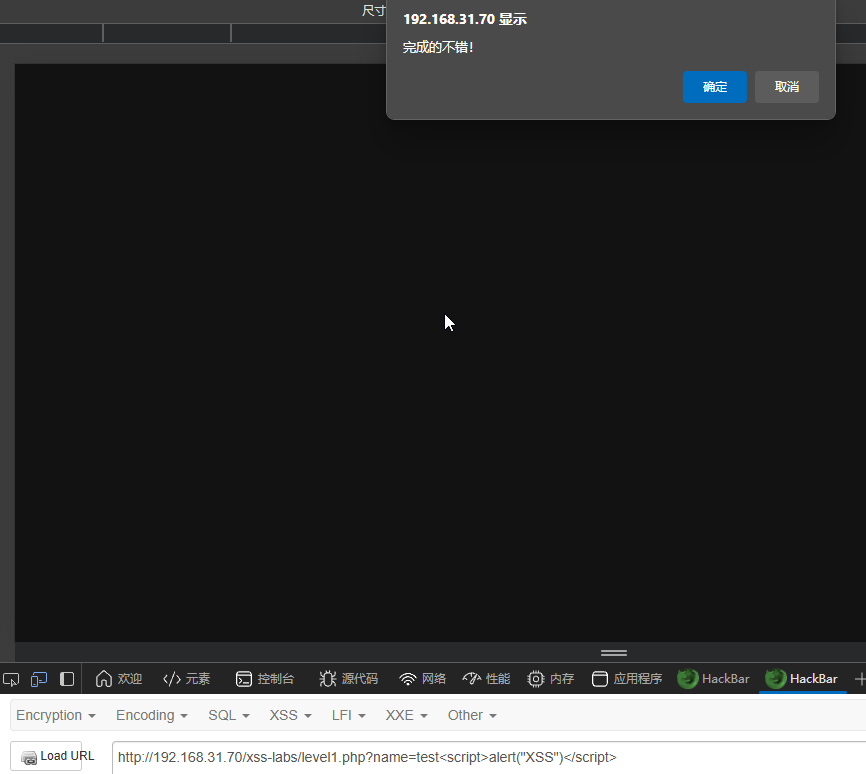Toggle the DevTools sidebar dock icon
This screenshot has width=866, height=774.
click(x=67, y=679)
